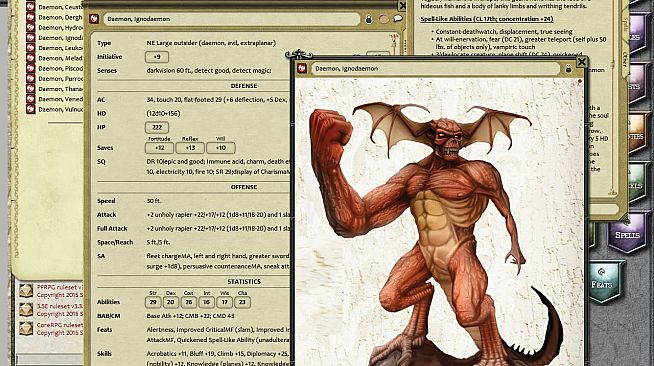This screenshot has width=654, height=366.
Task: Click the HP 222 box
Action: click(157, 127)
